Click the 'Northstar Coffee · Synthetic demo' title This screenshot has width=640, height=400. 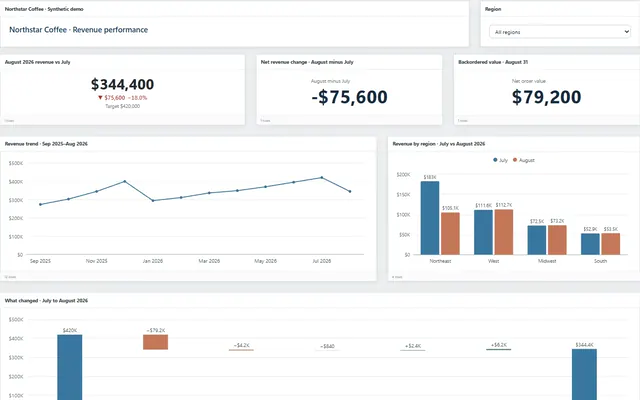tap(44, 9)
